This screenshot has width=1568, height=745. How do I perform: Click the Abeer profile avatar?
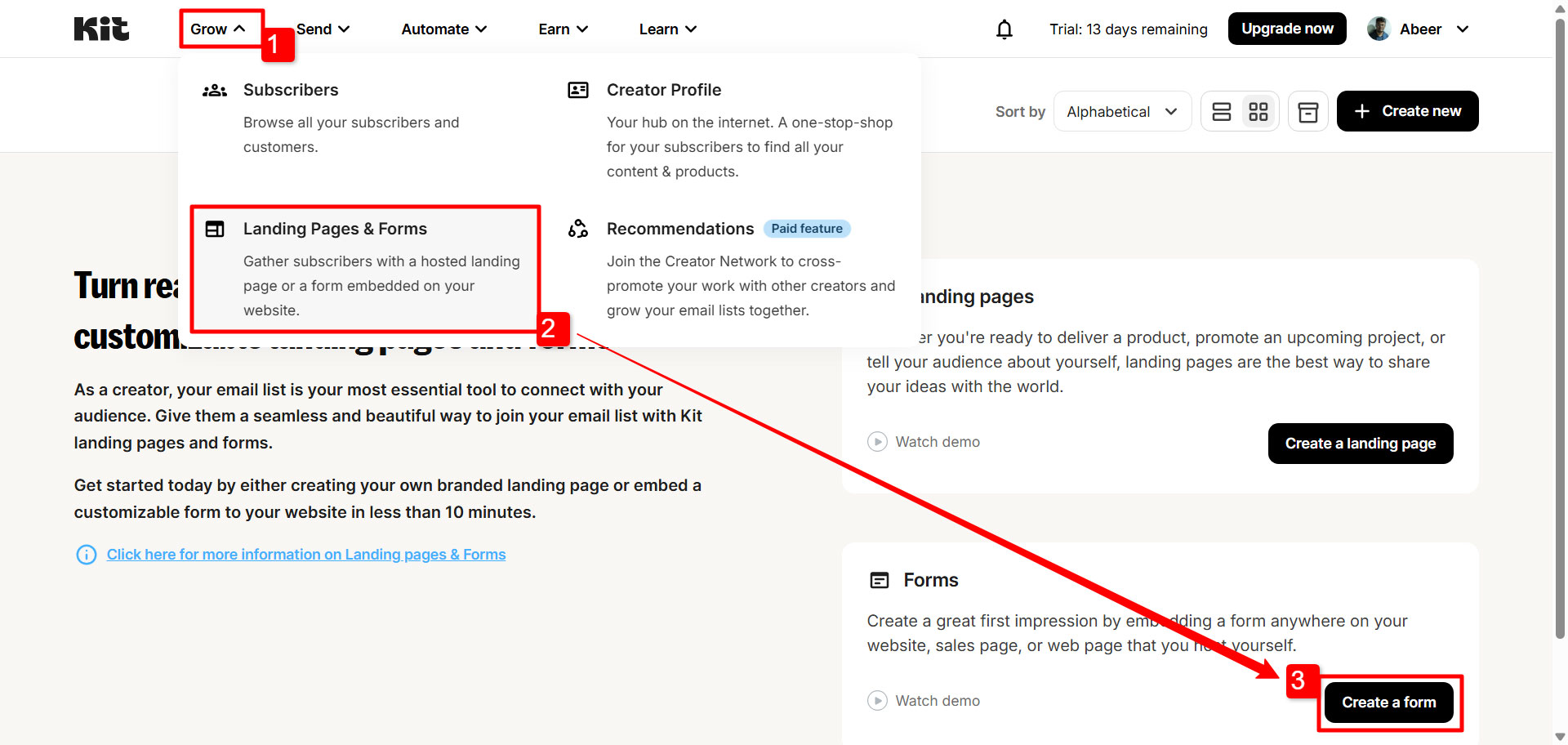(1379, 29)
